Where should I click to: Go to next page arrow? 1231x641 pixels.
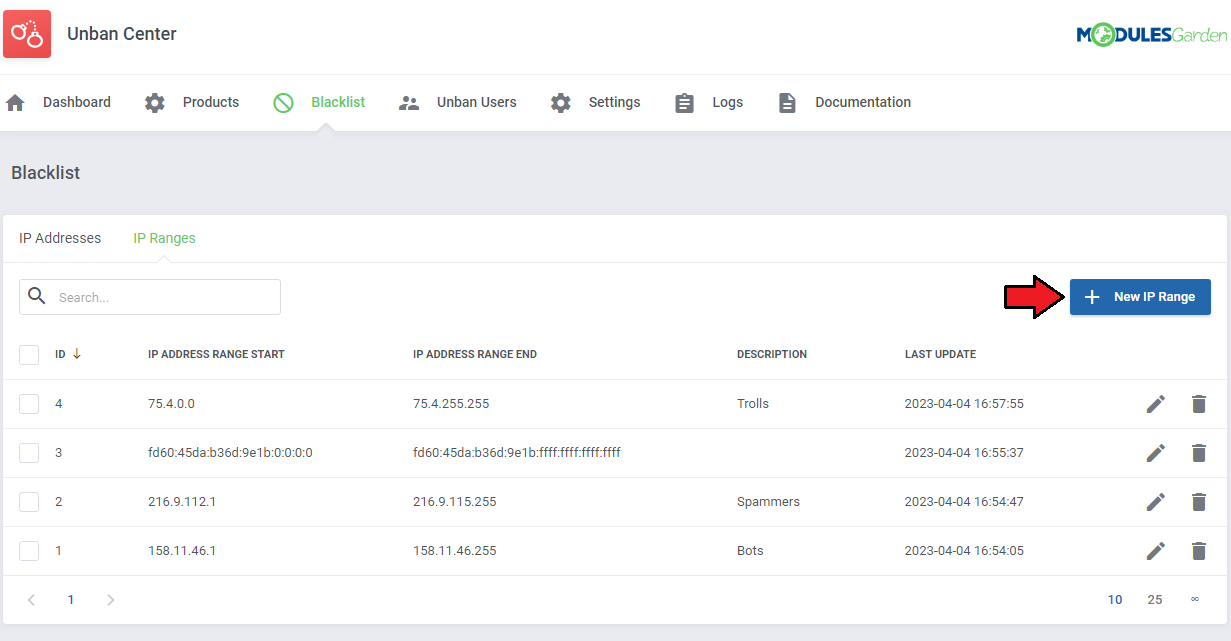pyautogui.click(x=111, y=600)
